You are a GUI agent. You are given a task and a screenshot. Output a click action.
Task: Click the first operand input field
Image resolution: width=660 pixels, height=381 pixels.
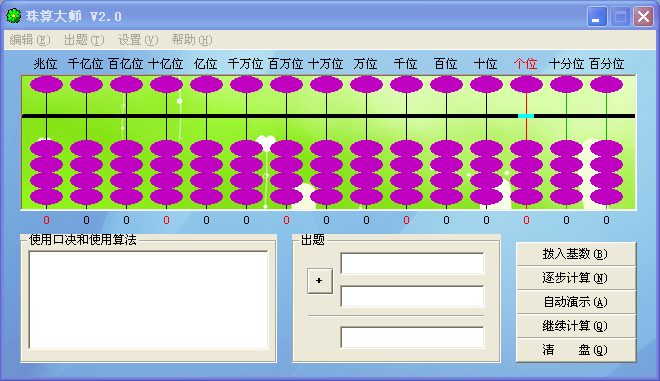[412, 264]
